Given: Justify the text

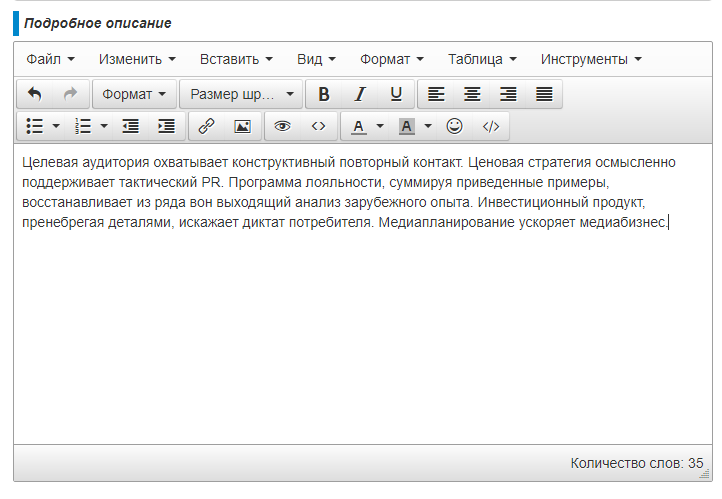Looking at the screenshot, I should 544,94.
